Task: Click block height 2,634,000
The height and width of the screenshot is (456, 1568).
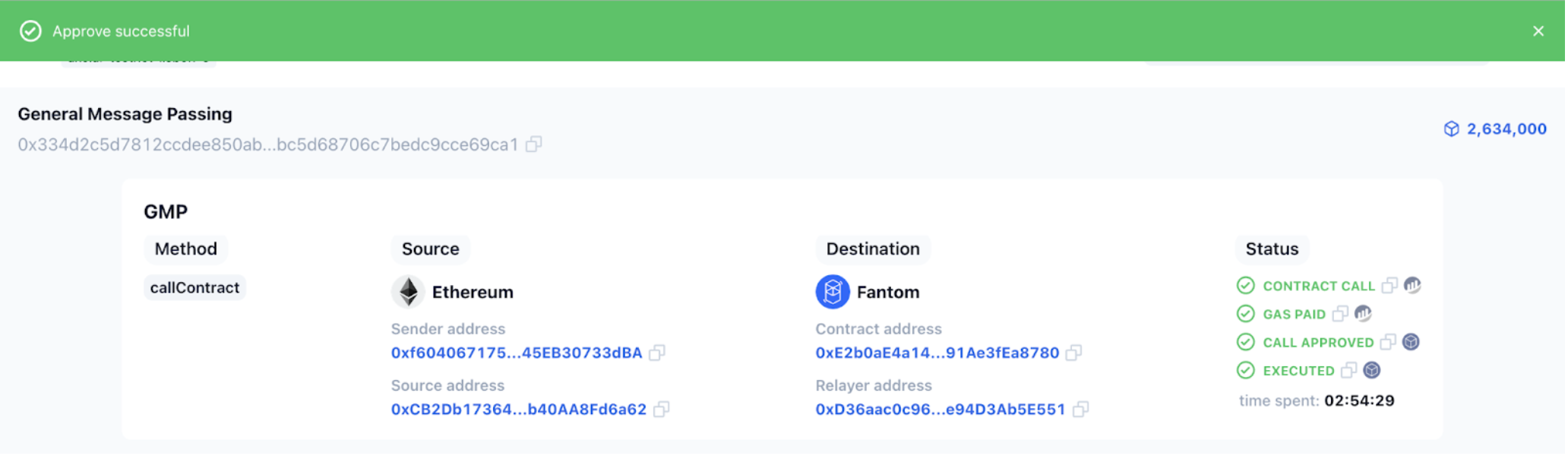Action: pos(1506,129)
